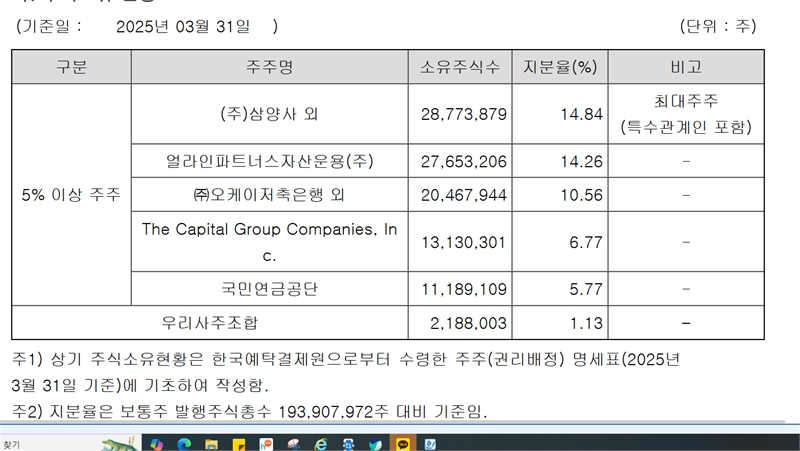Launch Microsoft Edge from the taskbar
Viewport: 800px width, 451px height.
(x=184, y=443)
